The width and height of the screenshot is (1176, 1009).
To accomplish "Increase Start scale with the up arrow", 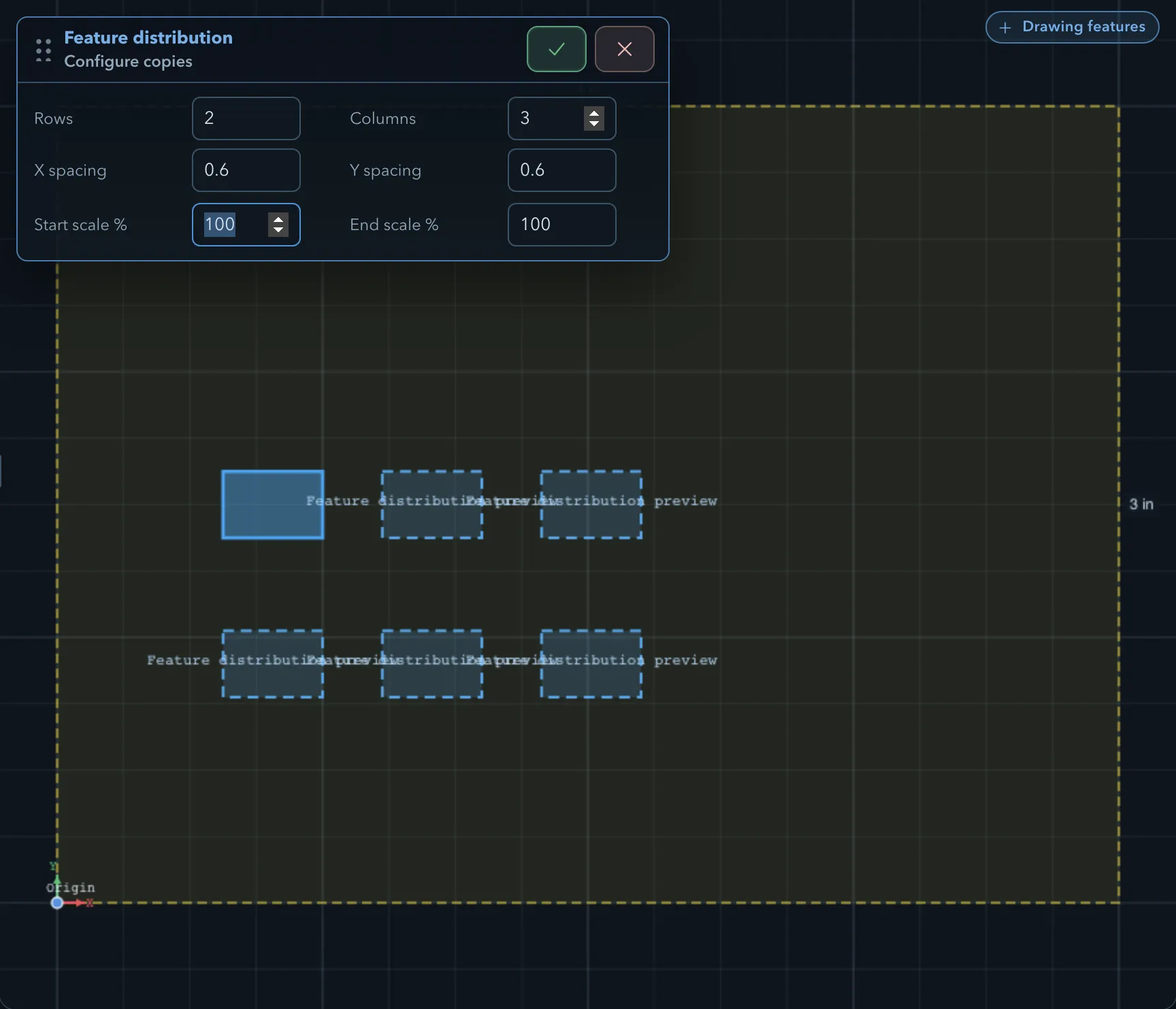I will point(278,219).
